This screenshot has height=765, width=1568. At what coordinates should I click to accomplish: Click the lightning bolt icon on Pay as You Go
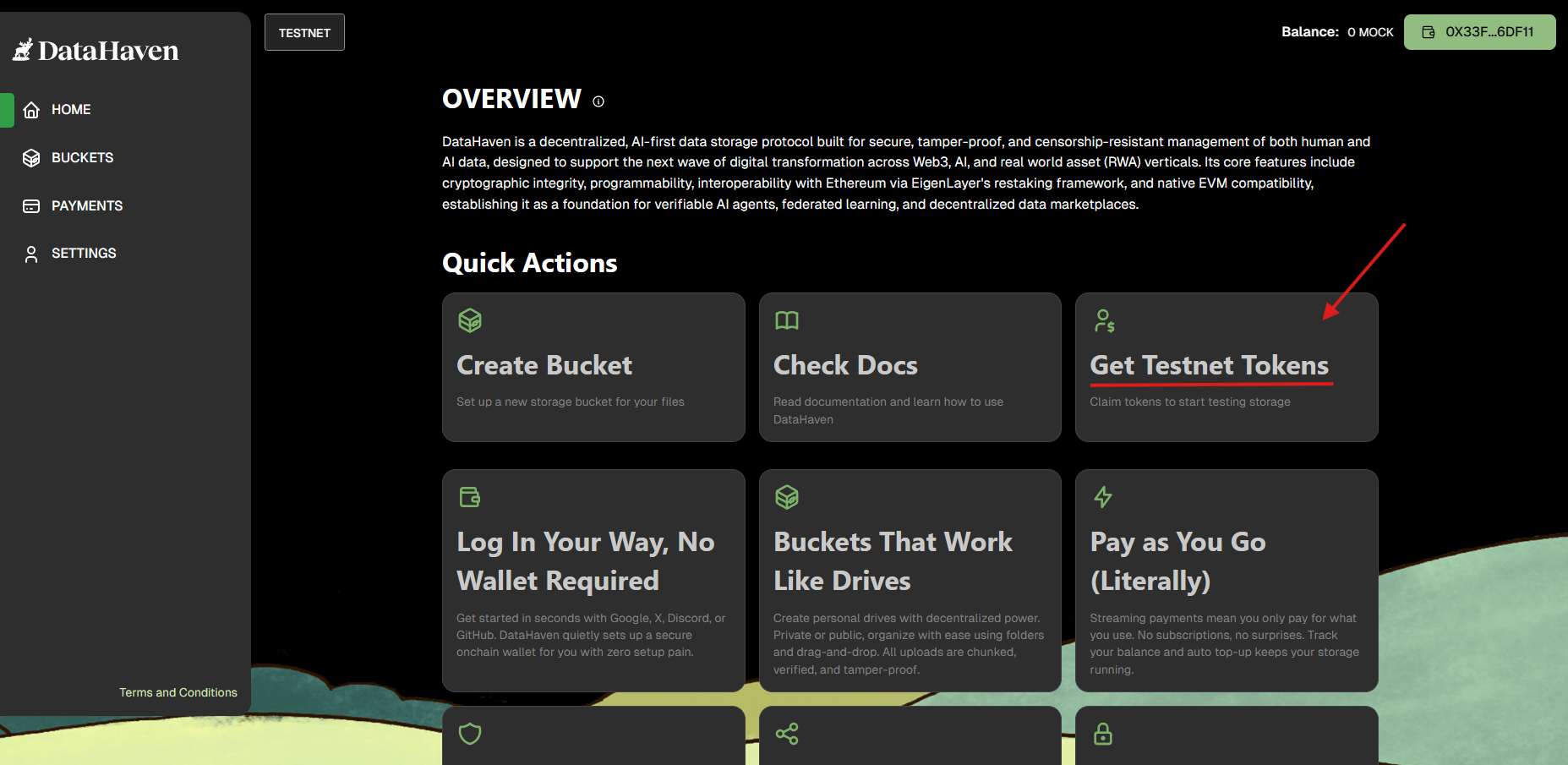tap(1103, 497)
